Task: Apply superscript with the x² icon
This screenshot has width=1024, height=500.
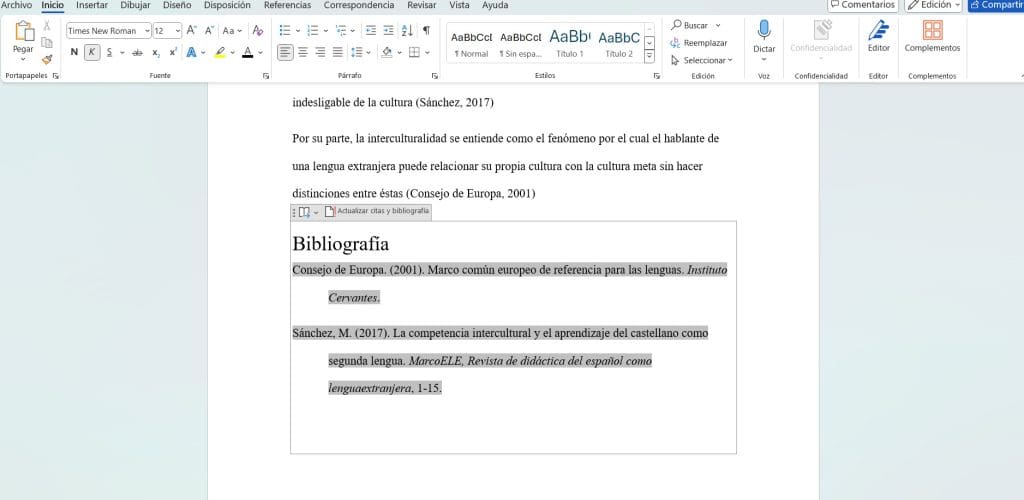Action: (173, 52)
